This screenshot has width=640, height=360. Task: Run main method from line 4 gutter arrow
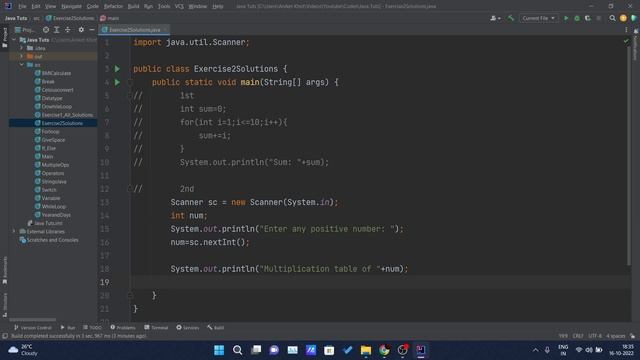117,82
